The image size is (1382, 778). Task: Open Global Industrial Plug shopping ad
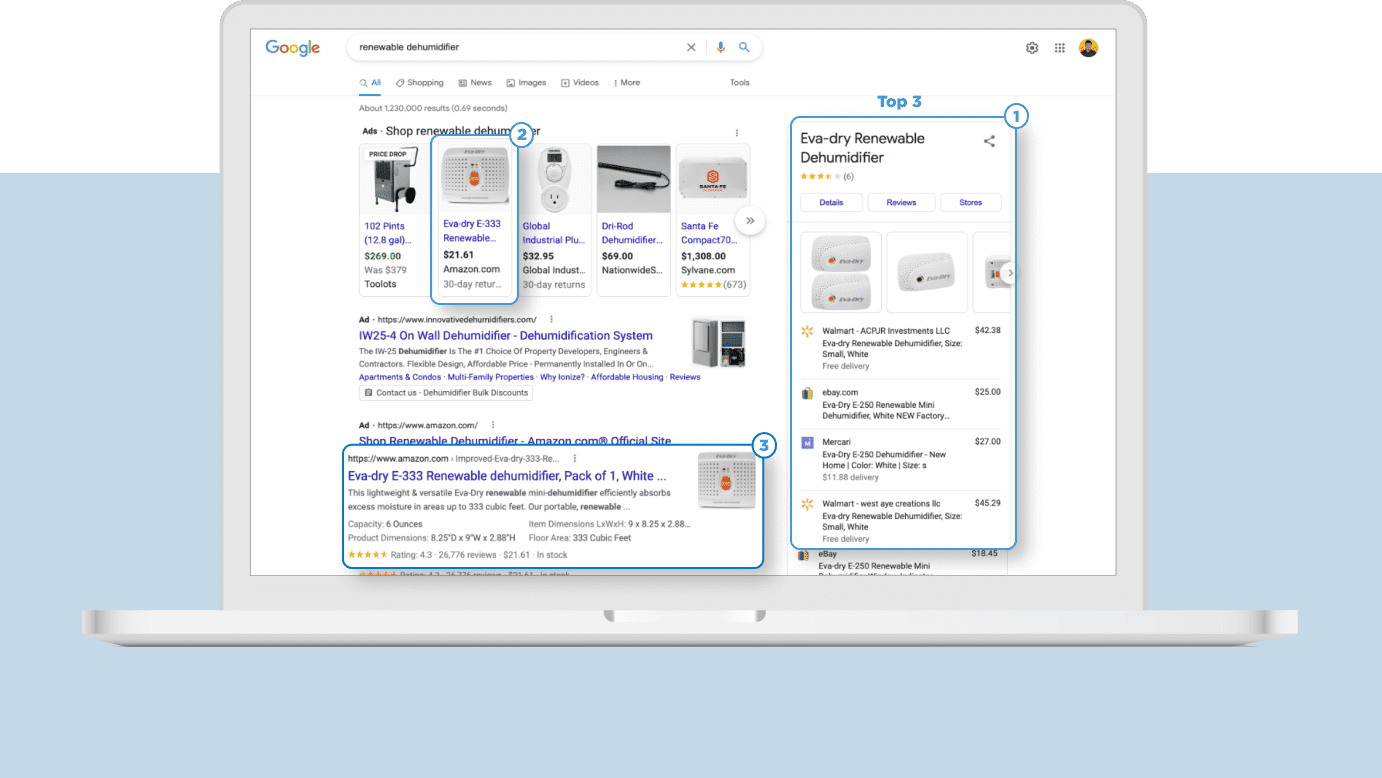click(555, 220)
